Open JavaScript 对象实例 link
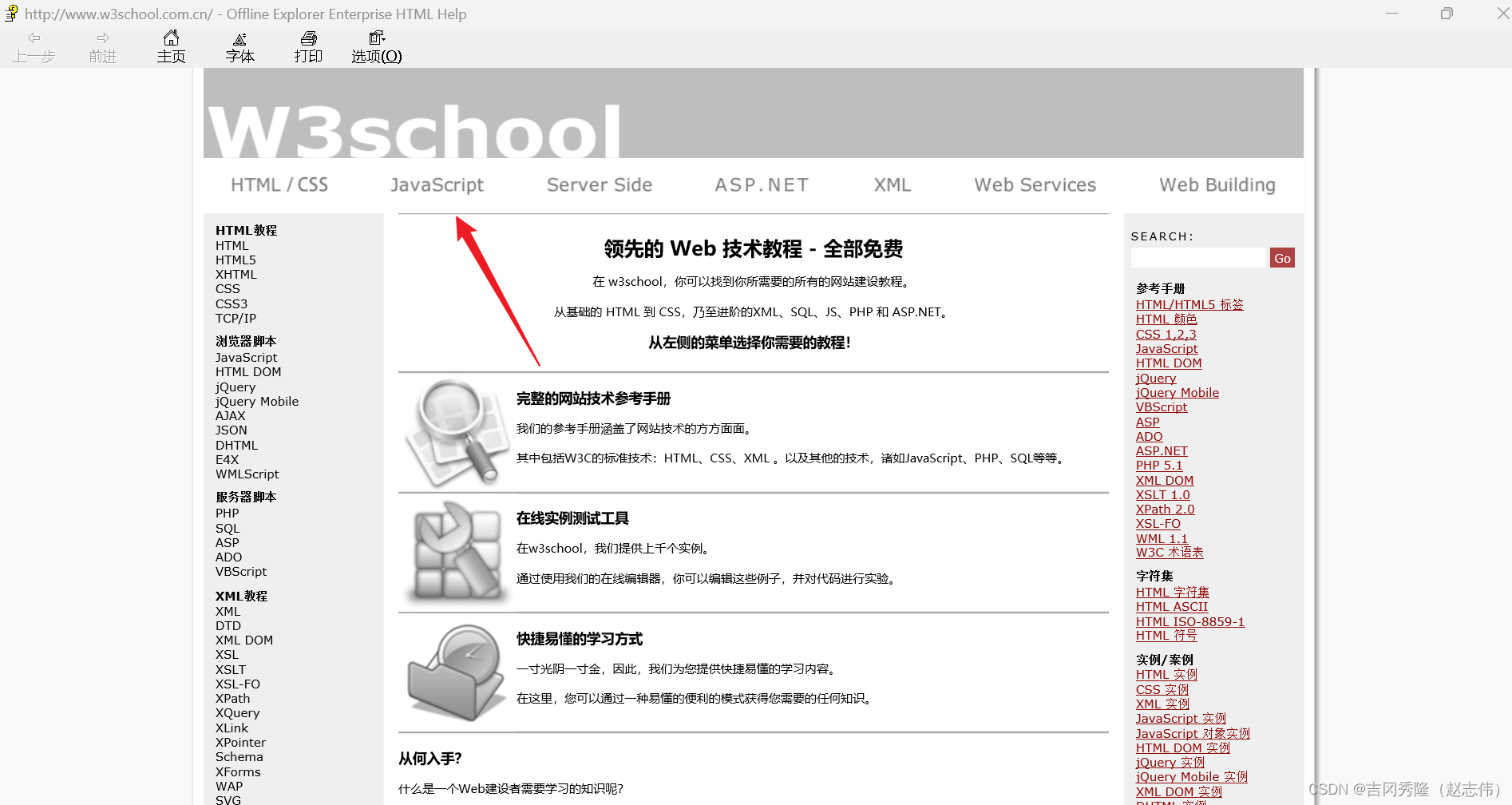This screenshot has height=805, width=1512. point(1193,734)
